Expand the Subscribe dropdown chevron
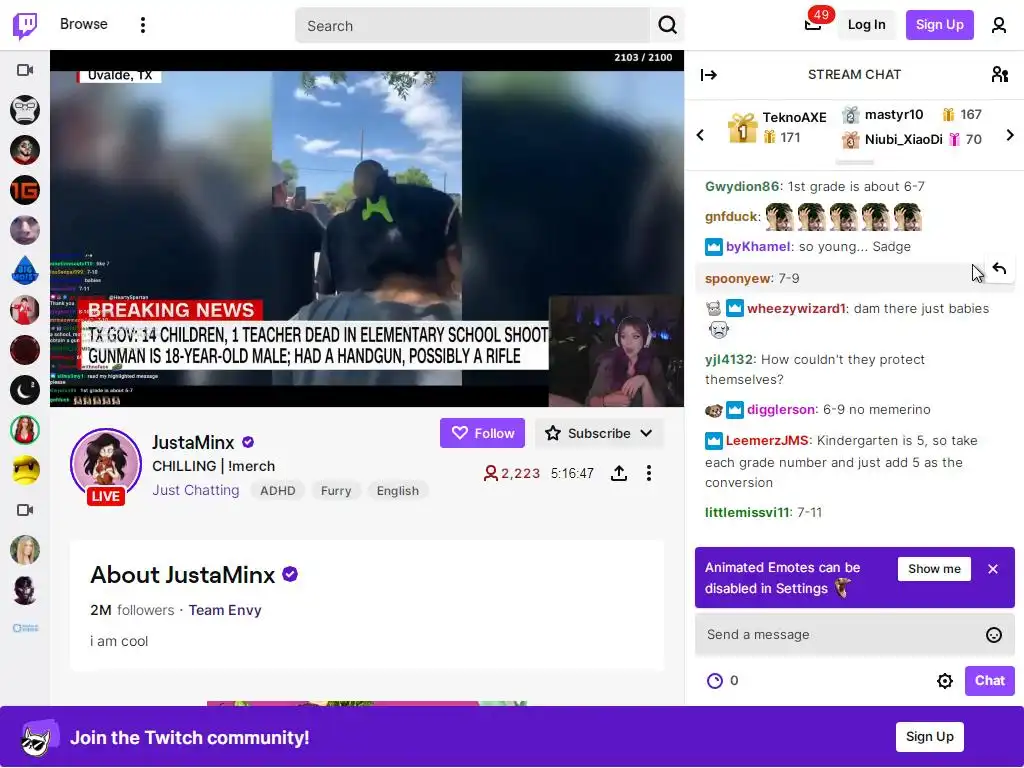Screen dimensions: 1024x768 [x=647, y=433]
